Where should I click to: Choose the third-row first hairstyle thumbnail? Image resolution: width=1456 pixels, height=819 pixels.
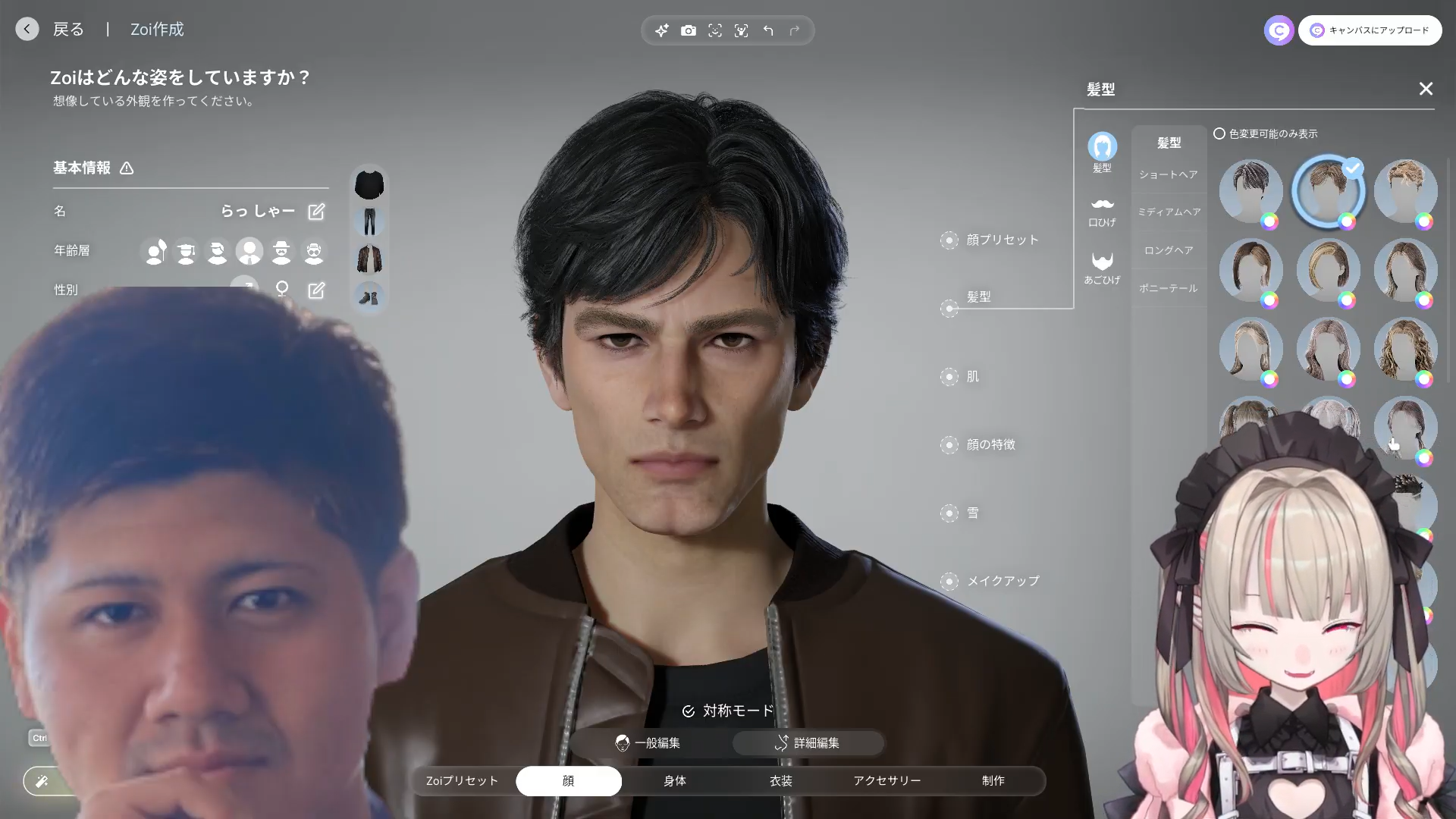pos(1250,348)
